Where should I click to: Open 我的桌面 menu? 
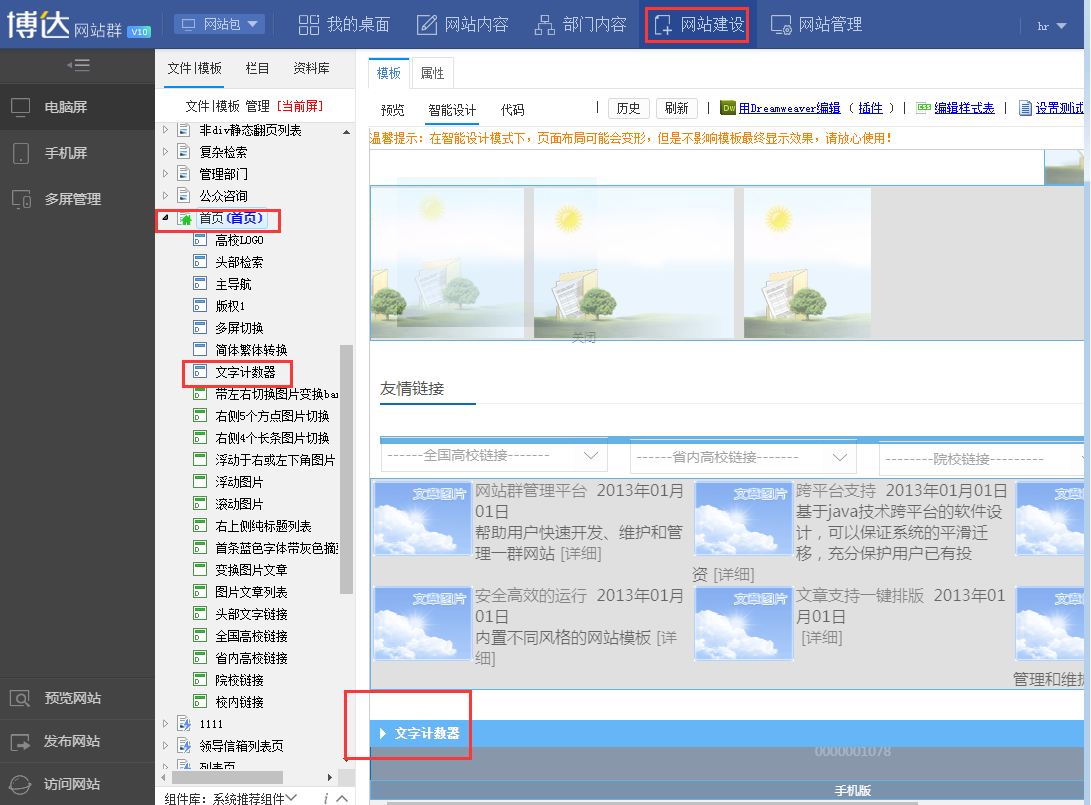[344, 25]
